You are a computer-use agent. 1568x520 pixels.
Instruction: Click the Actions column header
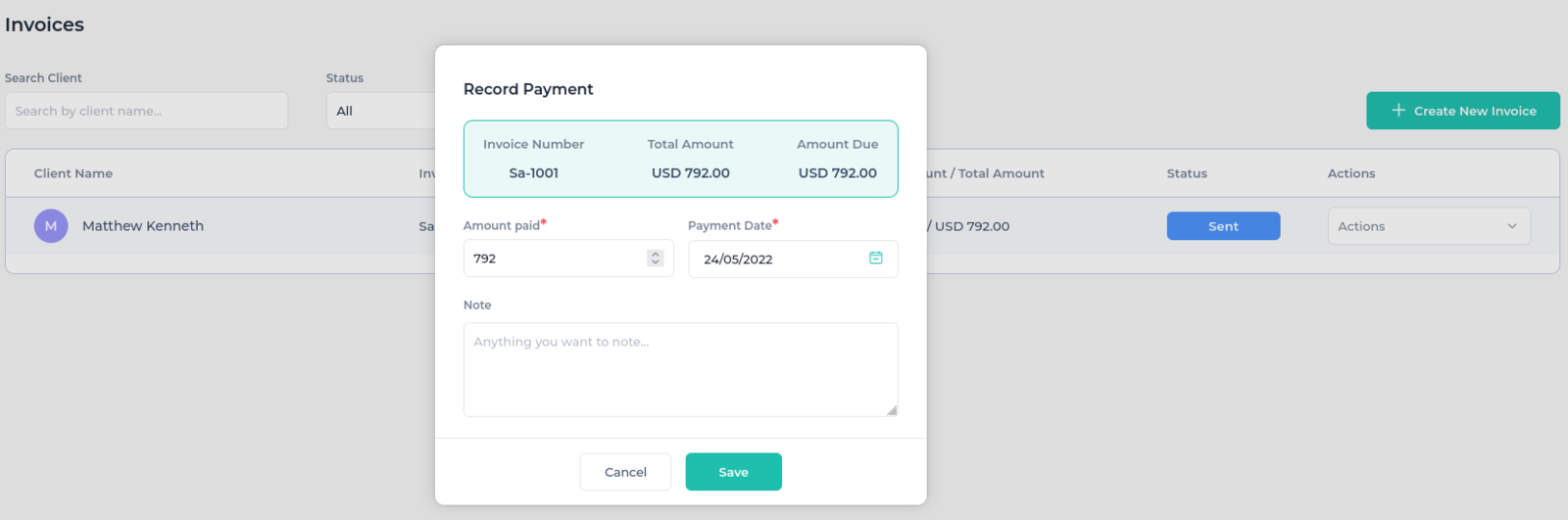[1351, 173]
